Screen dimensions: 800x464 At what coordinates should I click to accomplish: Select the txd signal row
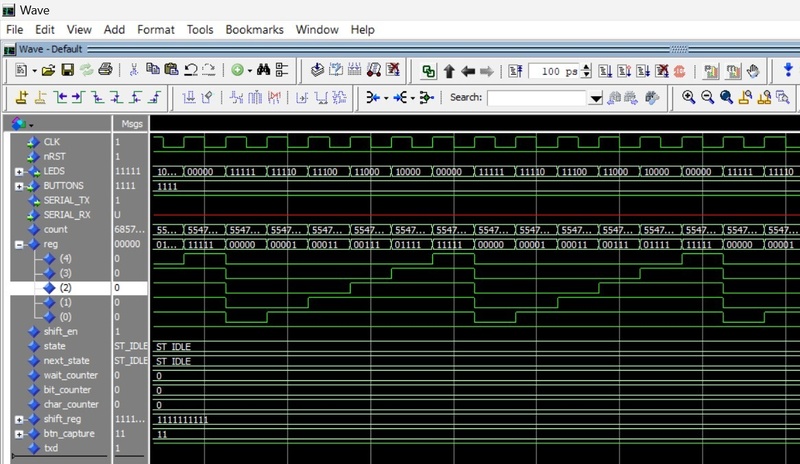coord(60,448)
